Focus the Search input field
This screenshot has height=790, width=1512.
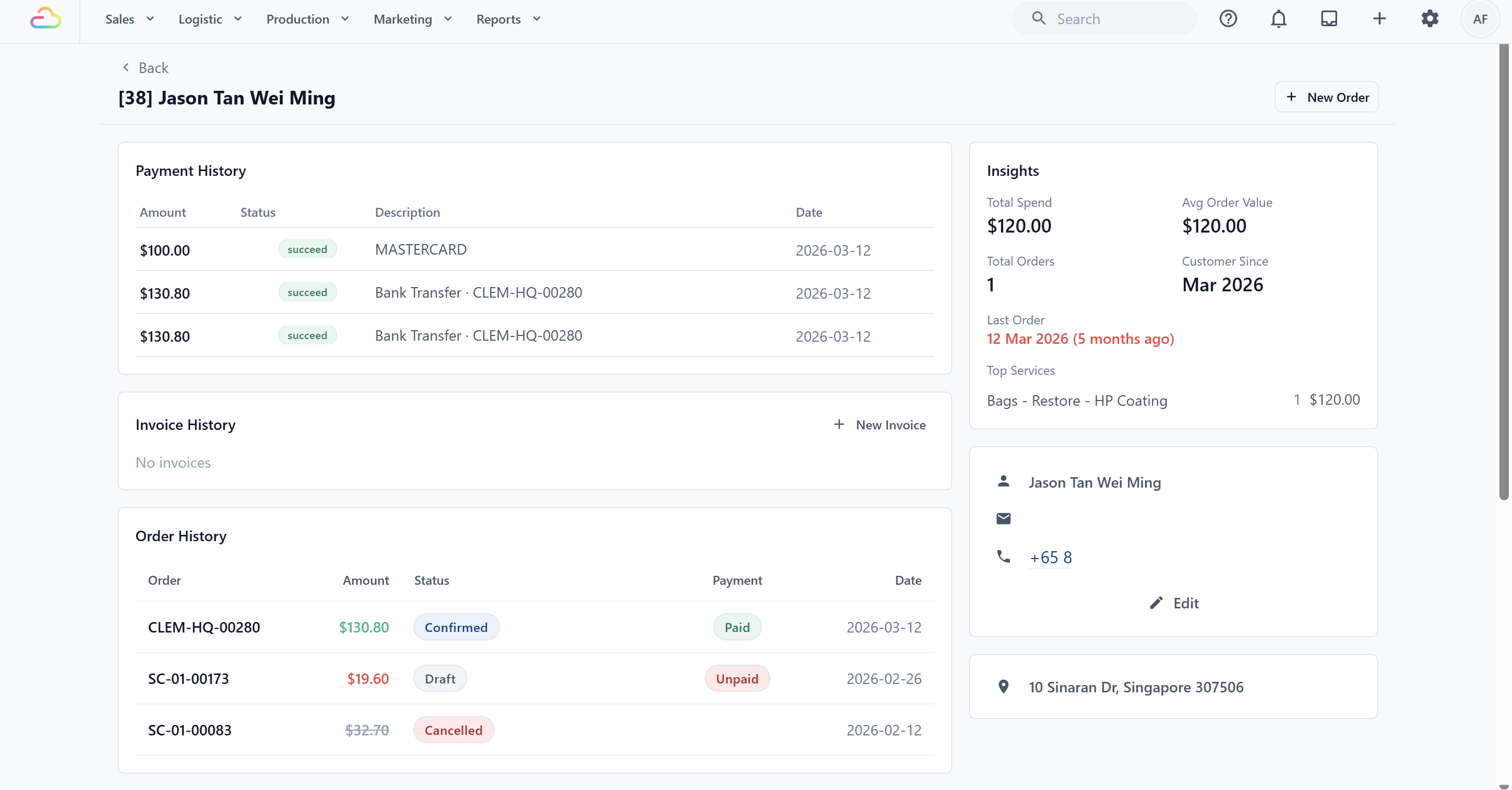(x=1103, y=19)
